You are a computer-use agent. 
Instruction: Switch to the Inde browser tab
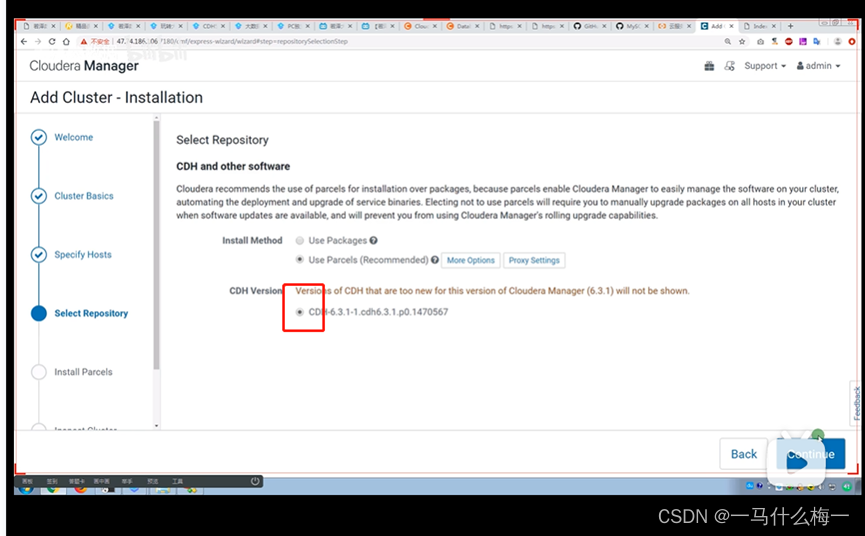[759, 26]
